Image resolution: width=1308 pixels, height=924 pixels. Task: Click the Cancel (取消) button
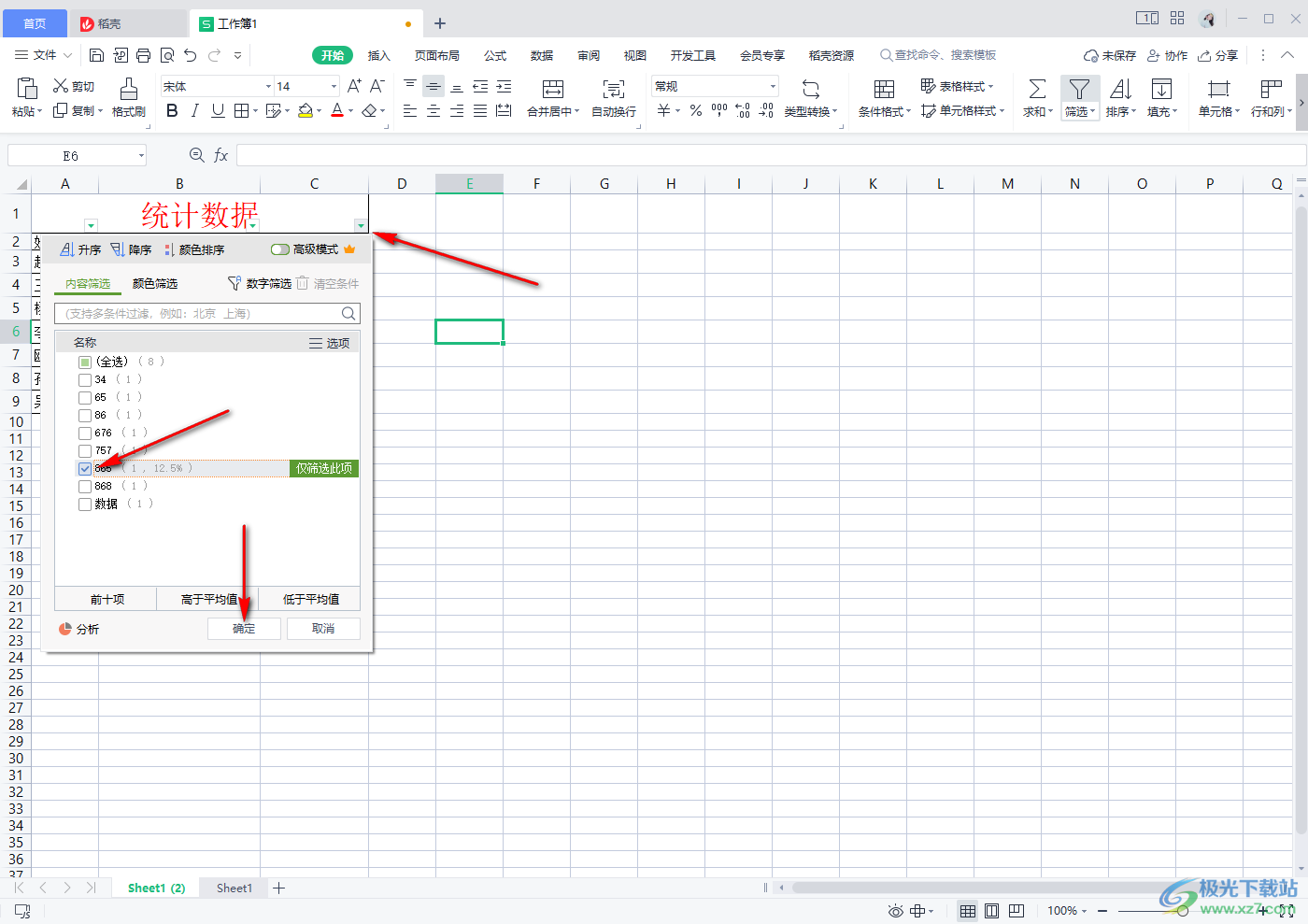coord(323,629)
